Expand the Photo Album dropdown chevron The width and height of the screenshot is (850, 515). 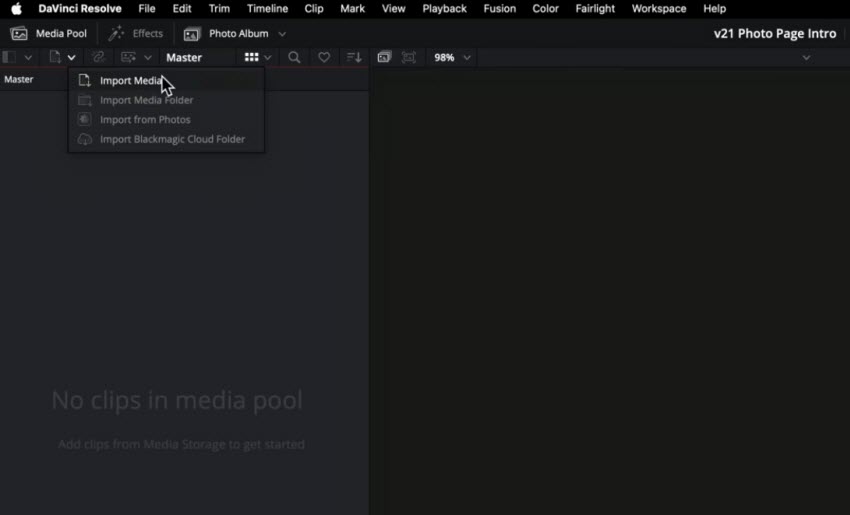coord(282,34)
